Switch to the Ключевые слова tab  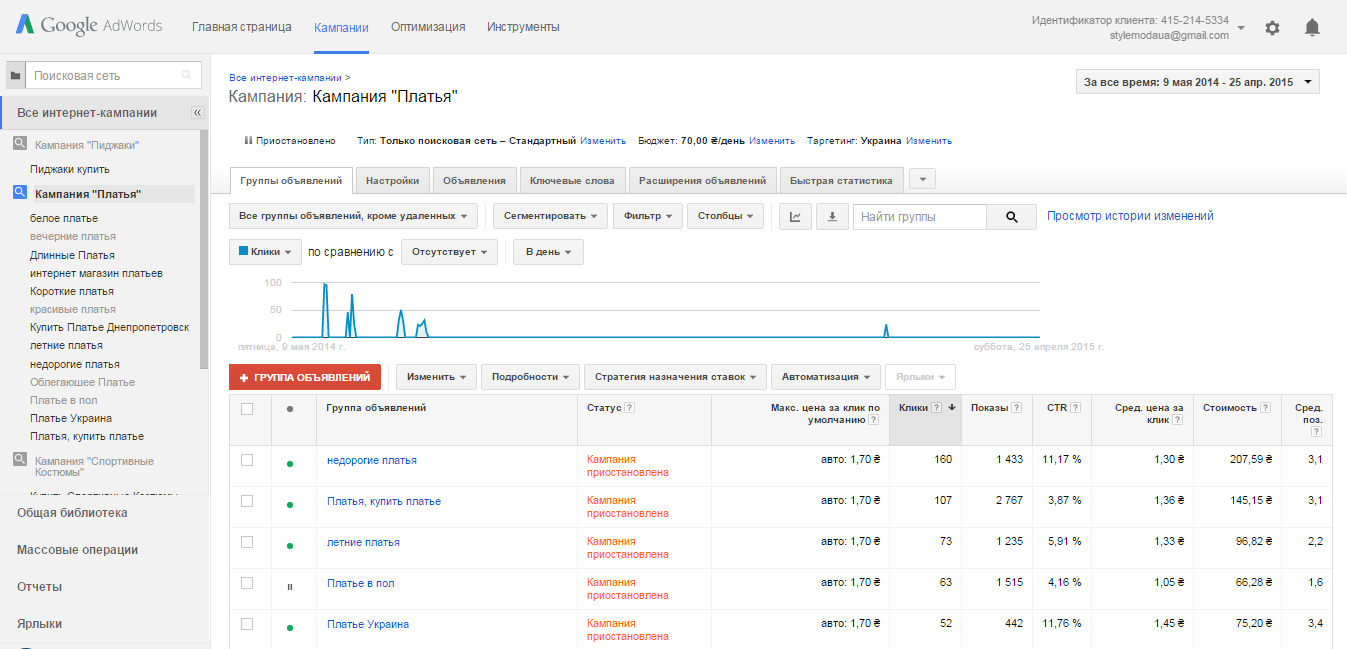573,181
